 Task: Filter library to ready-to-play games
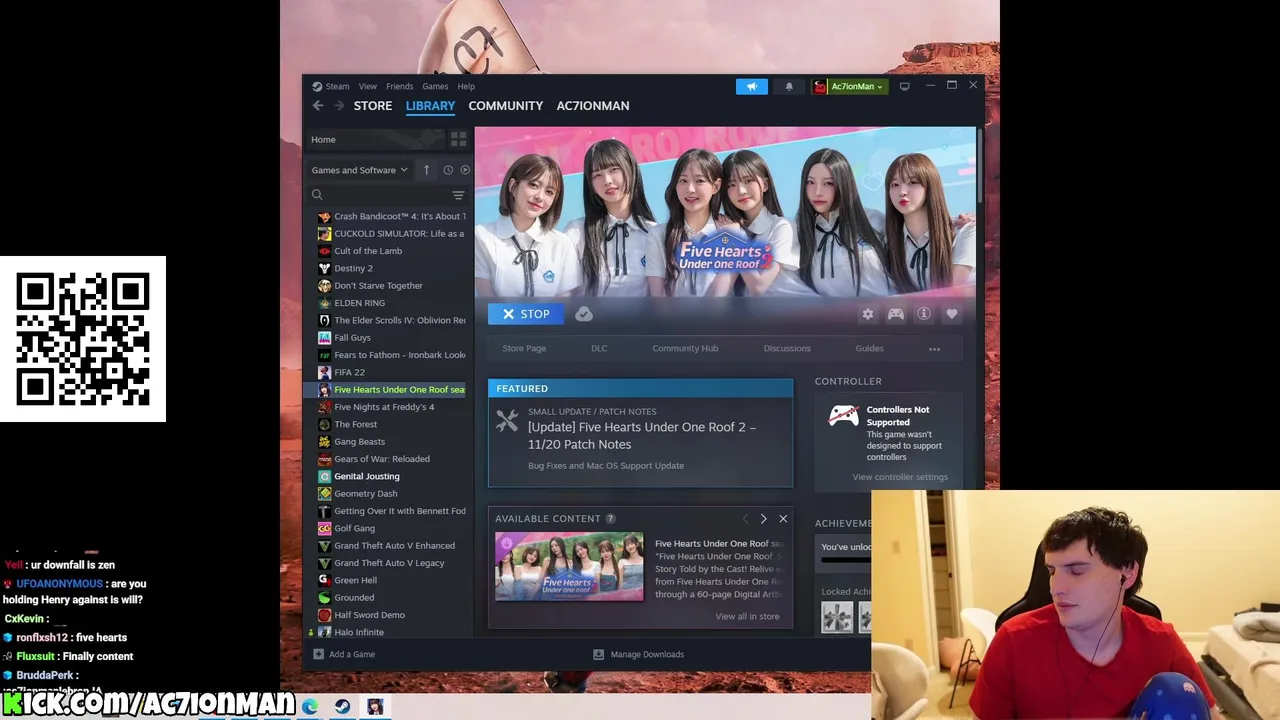pyautogui.click(x=465, y=170)
